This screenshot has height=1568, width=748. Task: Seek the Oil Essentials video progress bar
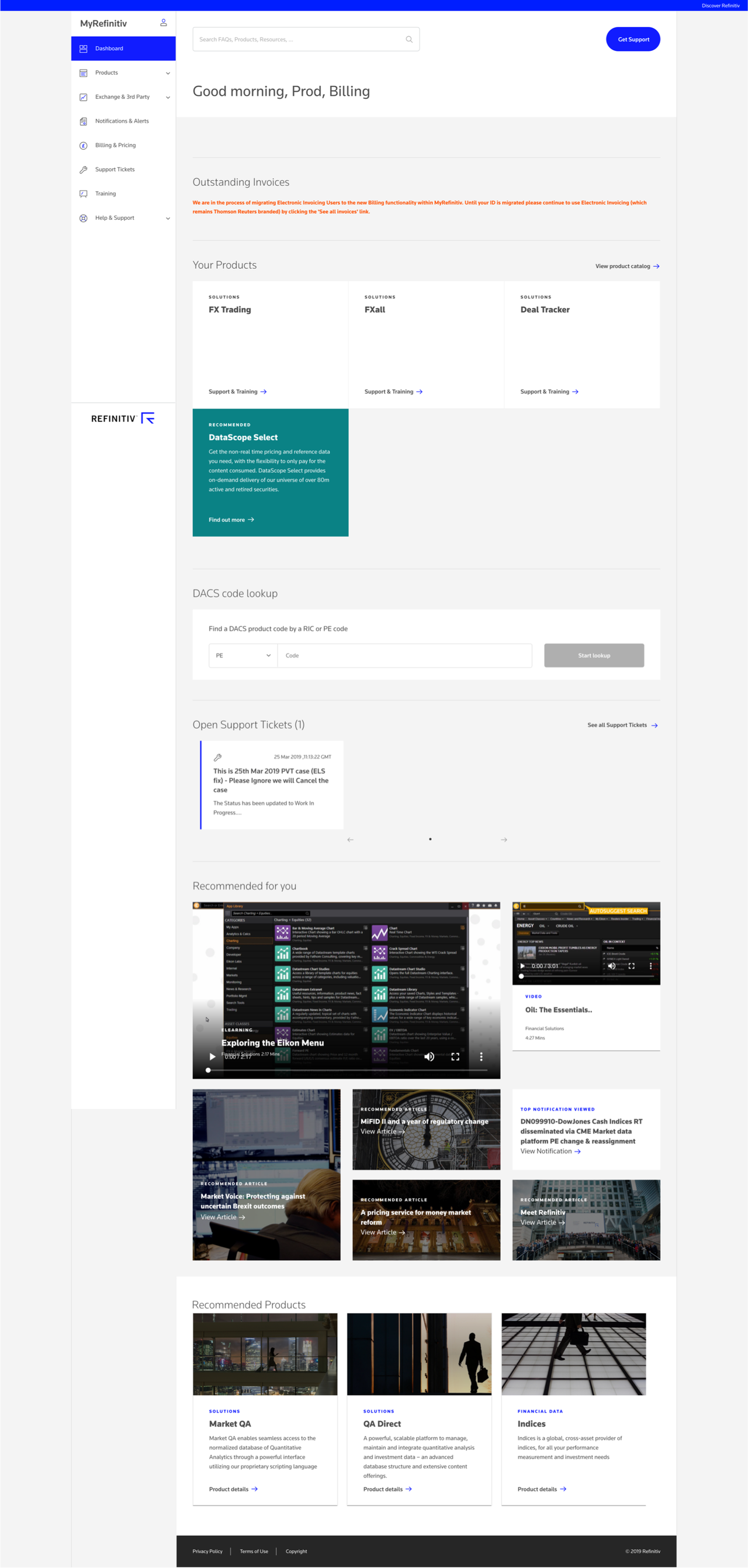click(x=587, y=977)
